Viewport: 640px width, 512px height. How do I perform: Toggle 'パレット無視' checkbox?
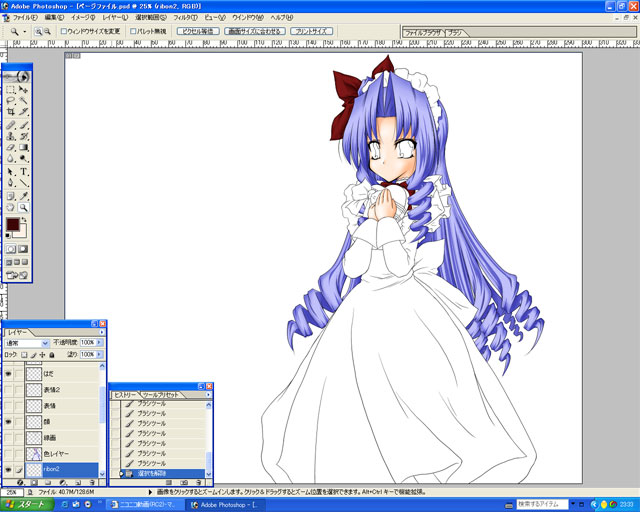[x=133, y=31]
